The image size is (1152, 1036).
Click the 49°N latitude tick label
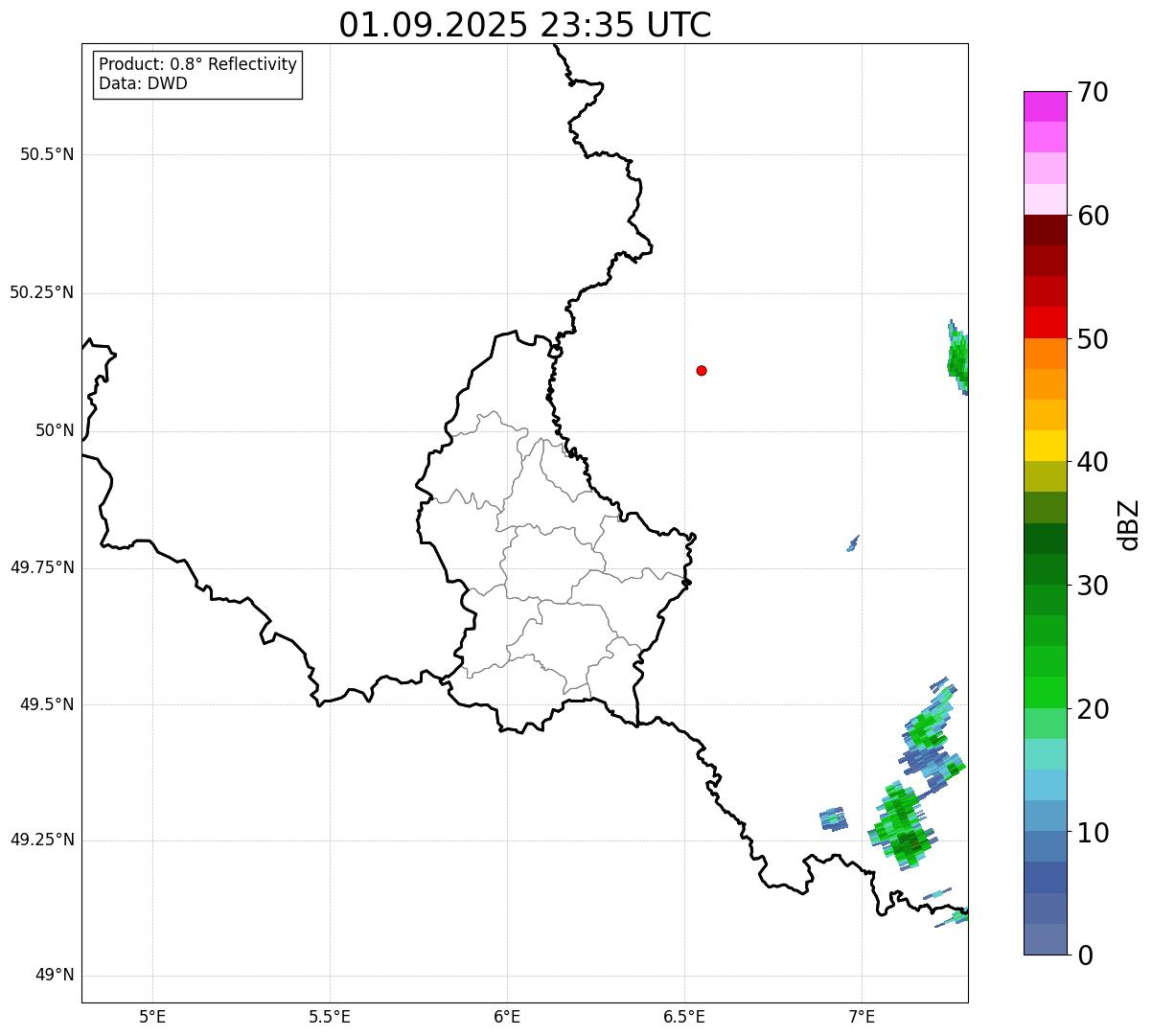[55, 976]
